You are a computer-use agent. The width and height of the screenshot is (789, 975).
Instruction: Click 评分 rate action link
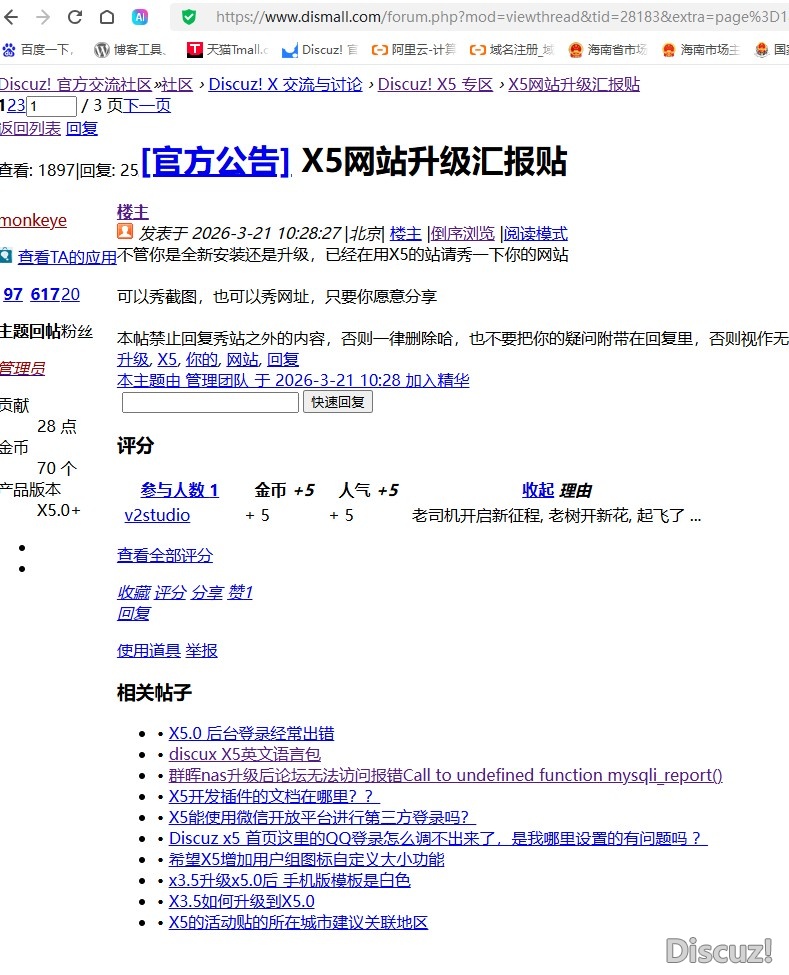[170, 593]
